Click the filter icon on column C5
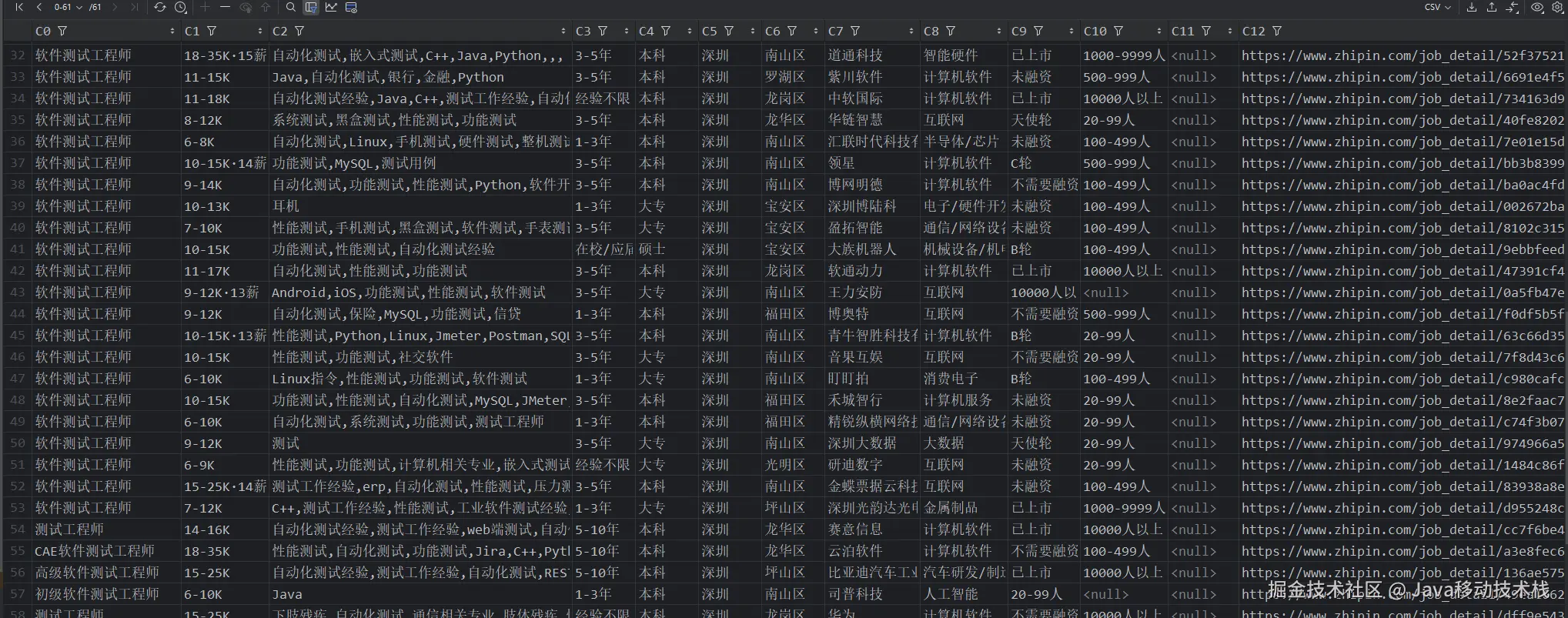Viewport: 1568px width, 618px height. [729, 31]
